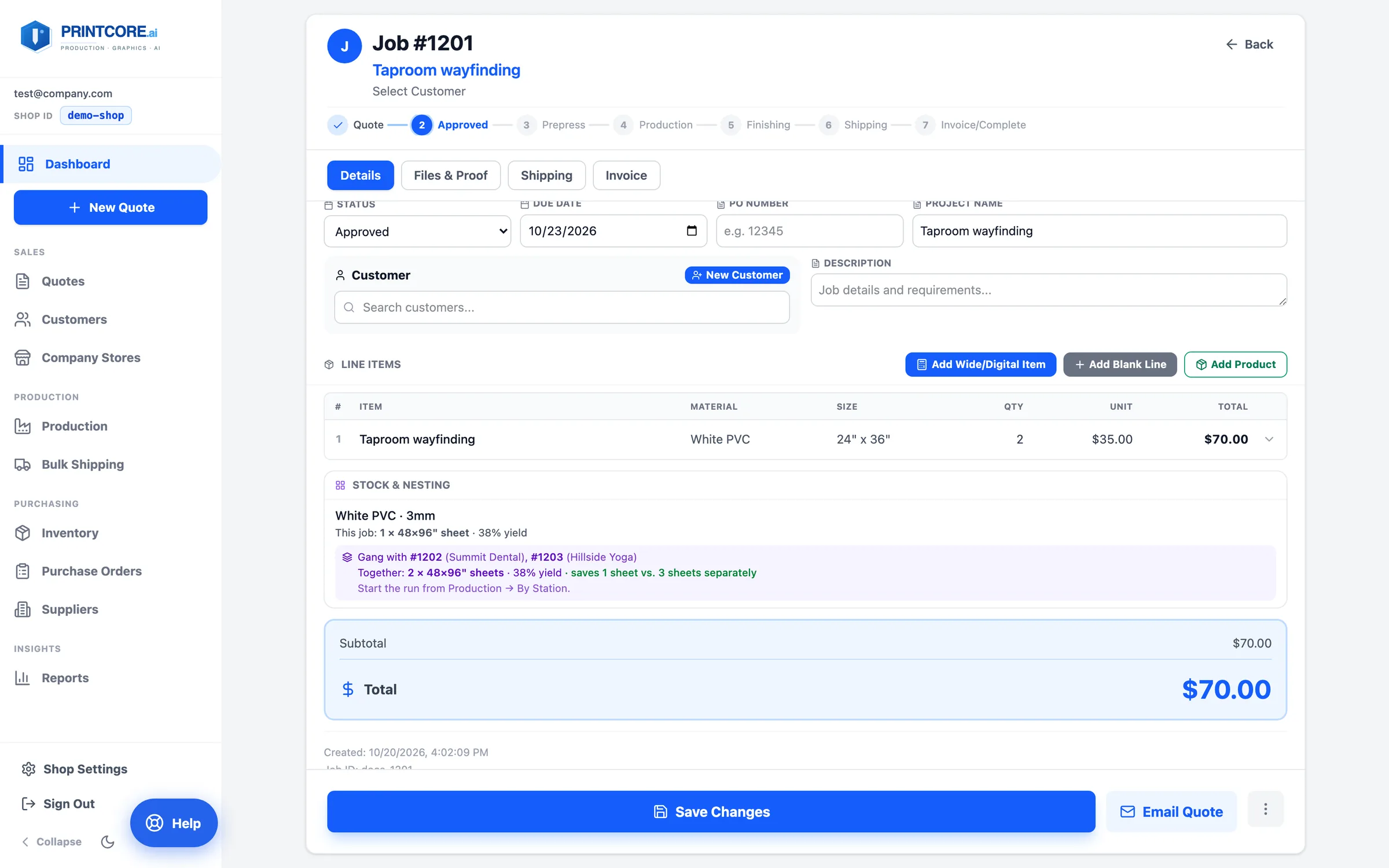
Task: Click the Total dollar sign icon
Action: (x=348, y=689)
